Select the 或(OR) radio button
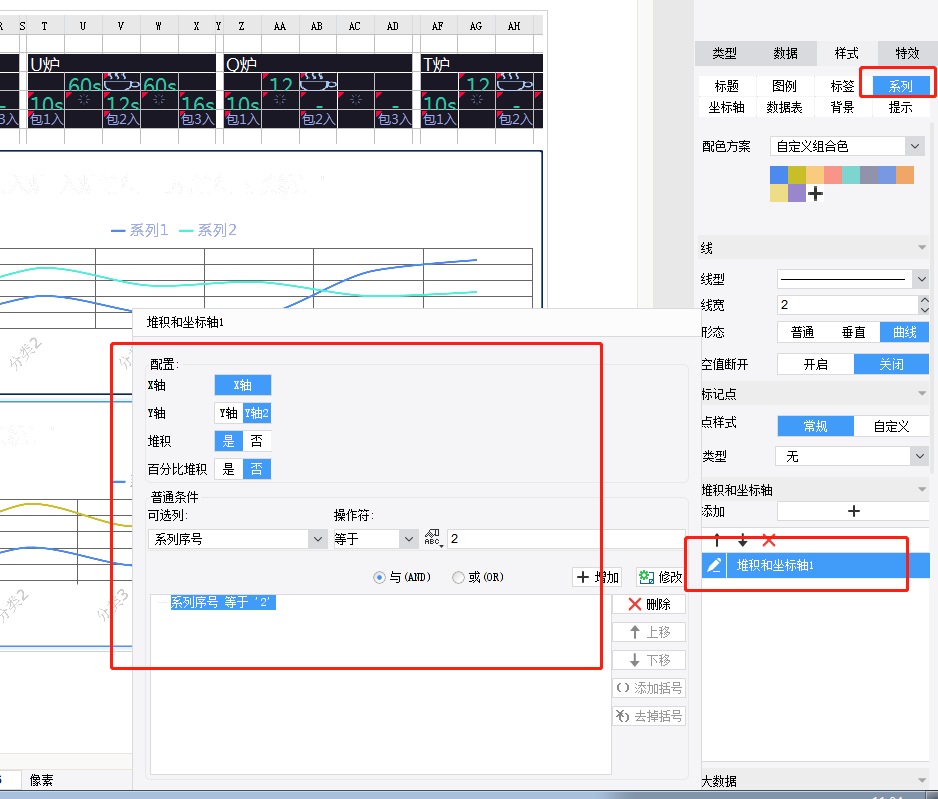This screenshot has height=799, width=938. coord(458,577)
